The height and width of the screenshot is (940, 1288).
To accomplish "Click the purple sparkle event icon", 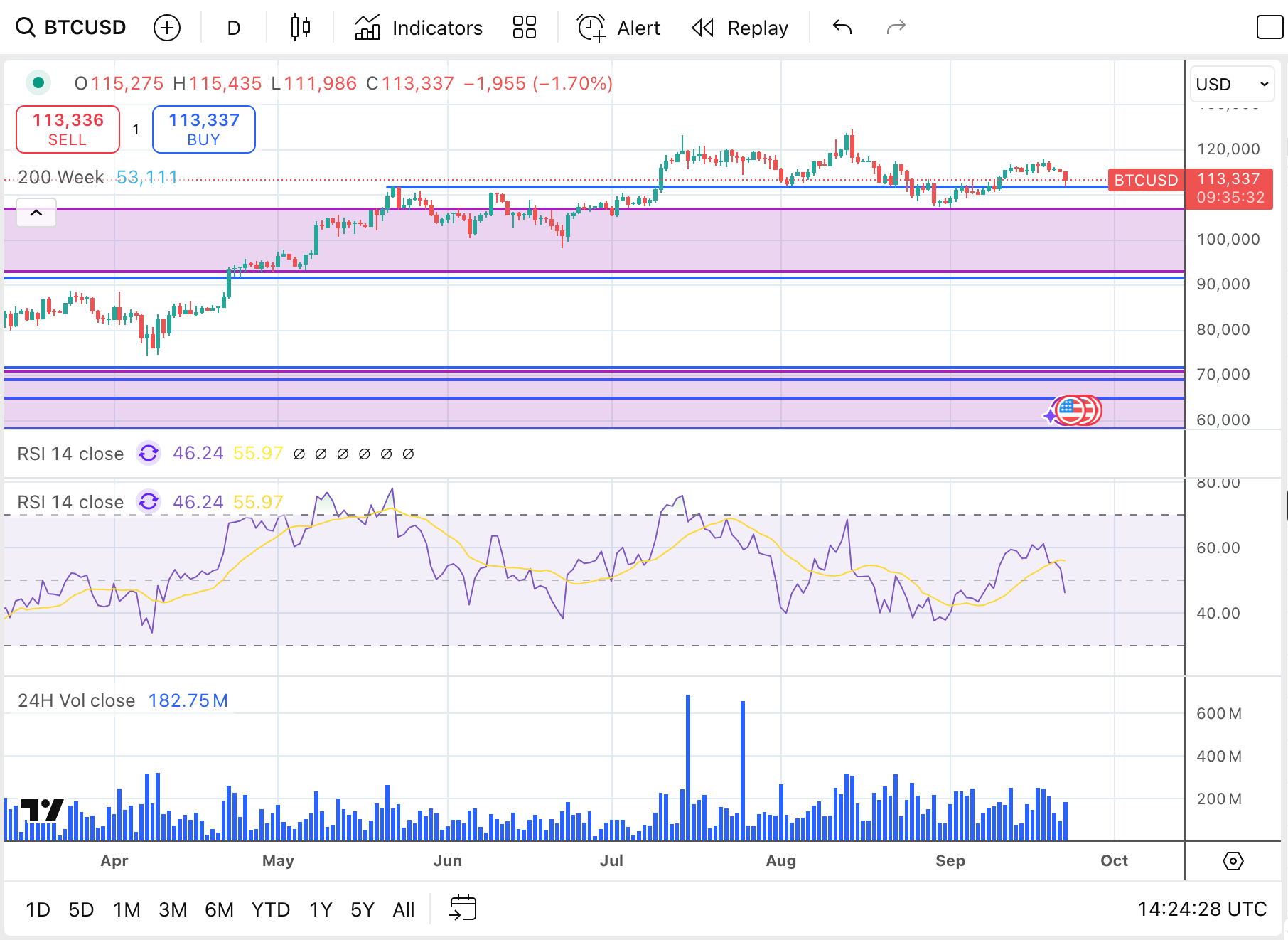I will (x=1051, y=415).
